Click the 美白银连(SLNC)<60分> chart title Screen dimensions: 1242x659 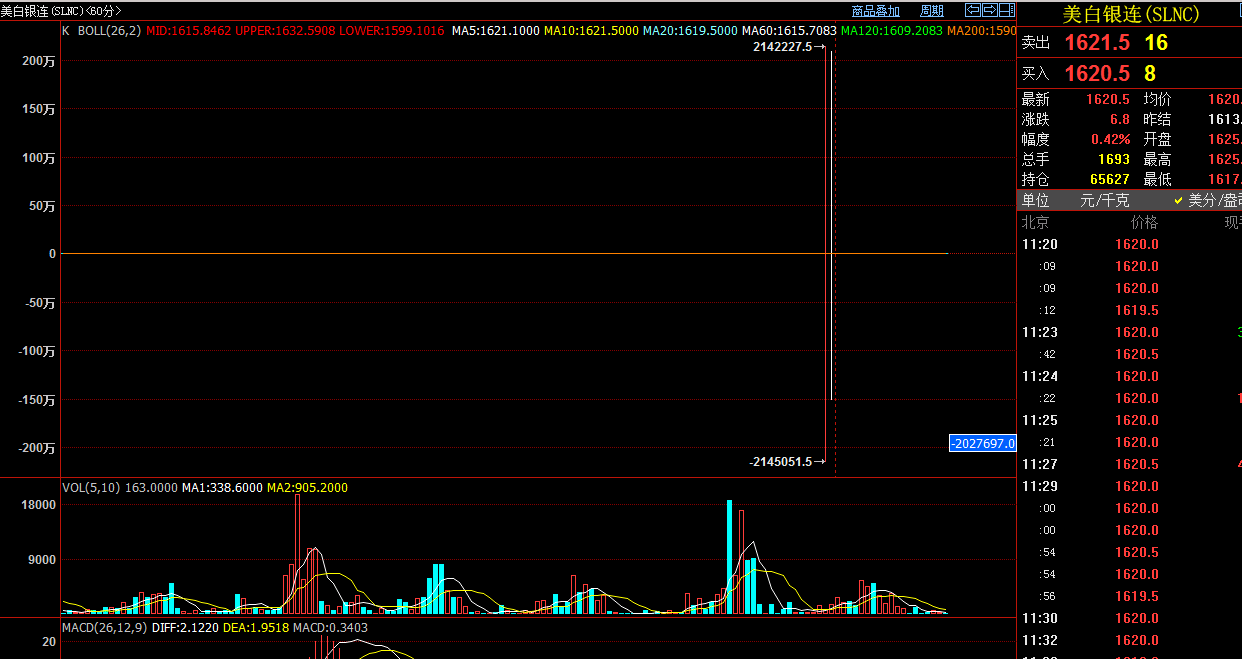pyautogui.click(x=62, y=11)
